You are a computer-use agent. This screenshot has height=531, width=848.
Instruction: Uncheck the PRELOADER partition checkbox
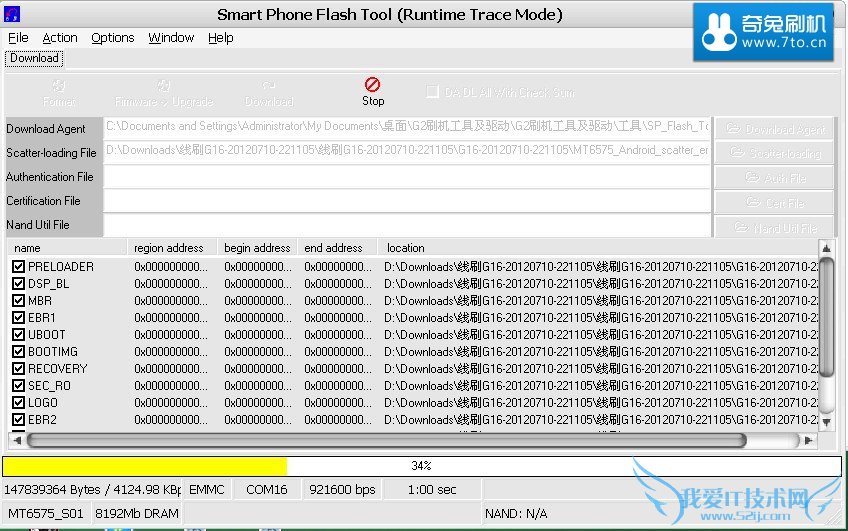pos(19,267)
